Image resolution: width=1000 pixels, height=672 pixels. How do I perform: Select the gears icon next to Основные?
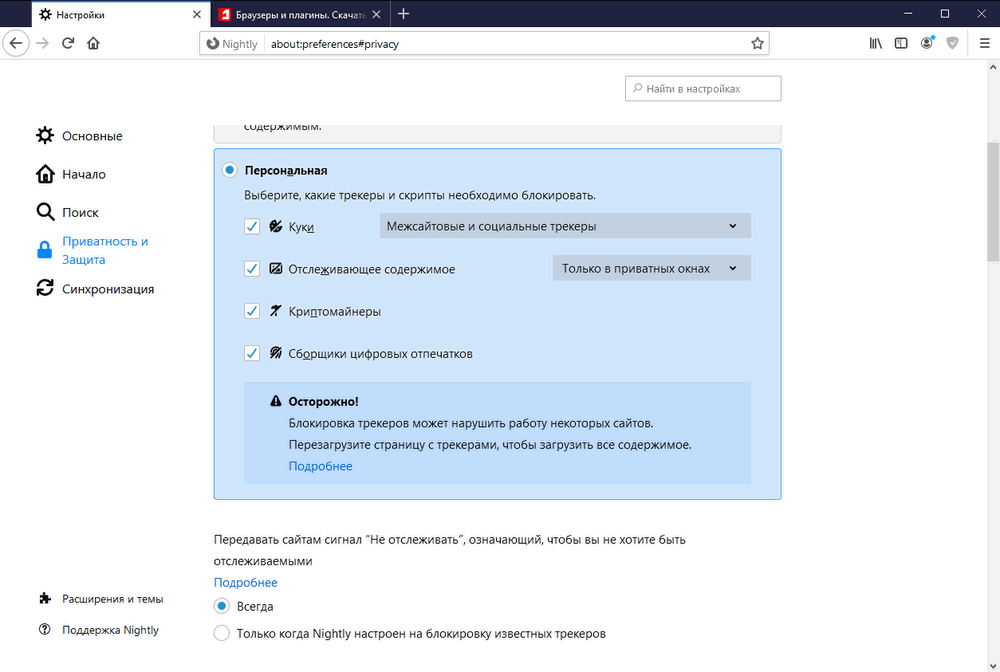(44, 135)
